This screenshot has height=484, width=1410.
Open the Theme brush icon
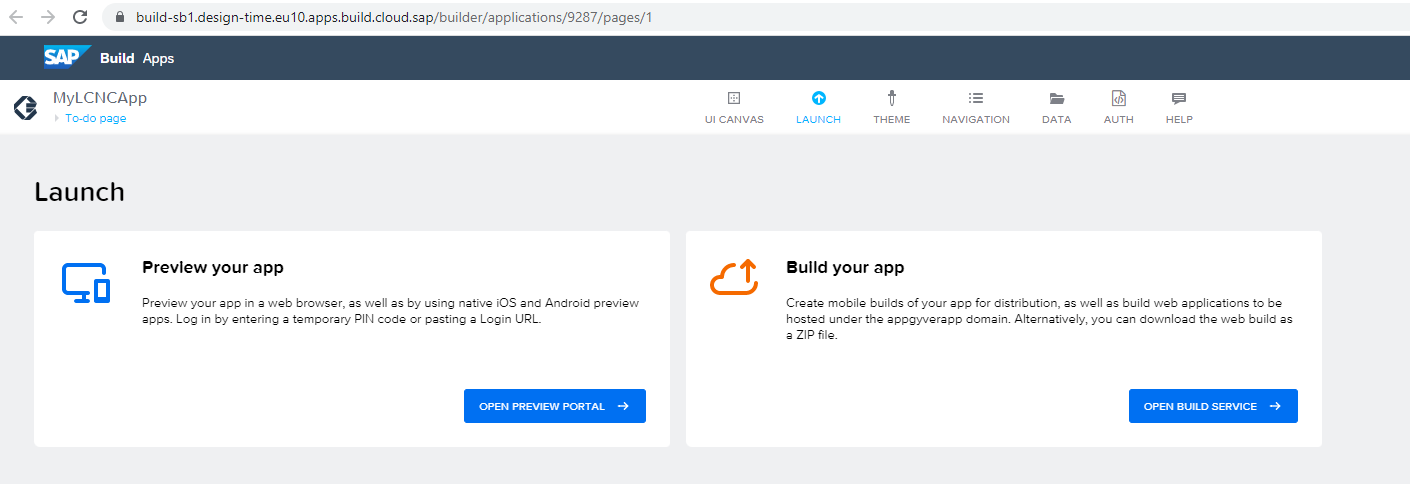891,98
